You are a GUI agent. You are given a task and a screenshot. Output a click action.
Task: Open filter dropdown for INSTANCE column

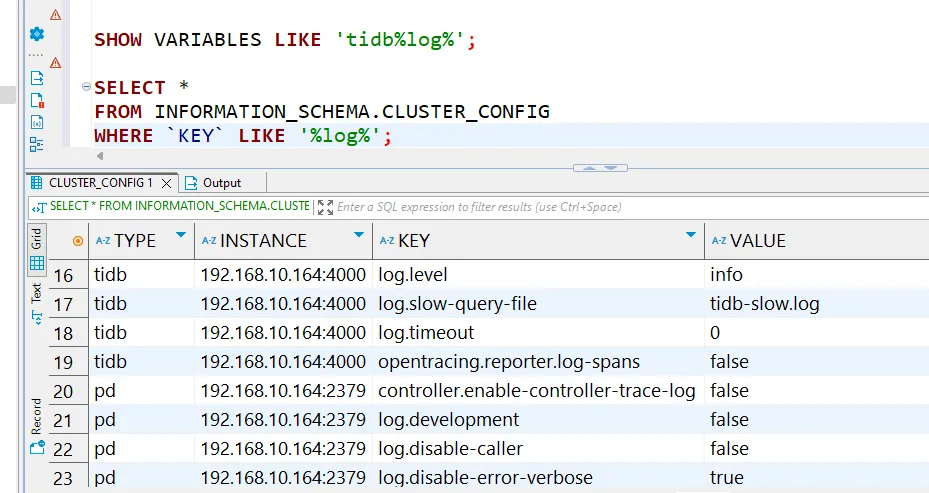click(x=359, y=236)
